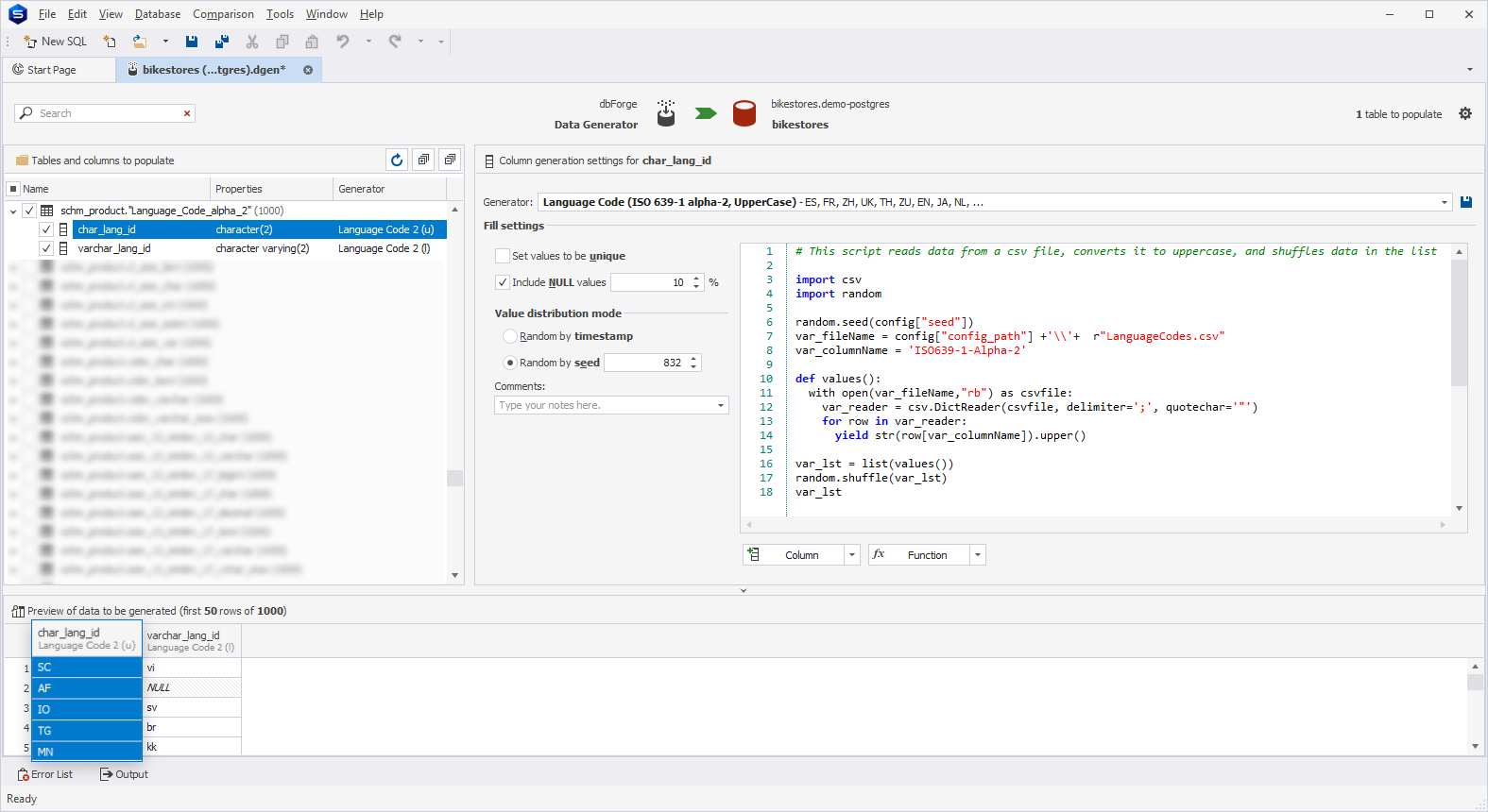
Task: Open the Undo history dropdown arrow
Action: tap(368, 42)
